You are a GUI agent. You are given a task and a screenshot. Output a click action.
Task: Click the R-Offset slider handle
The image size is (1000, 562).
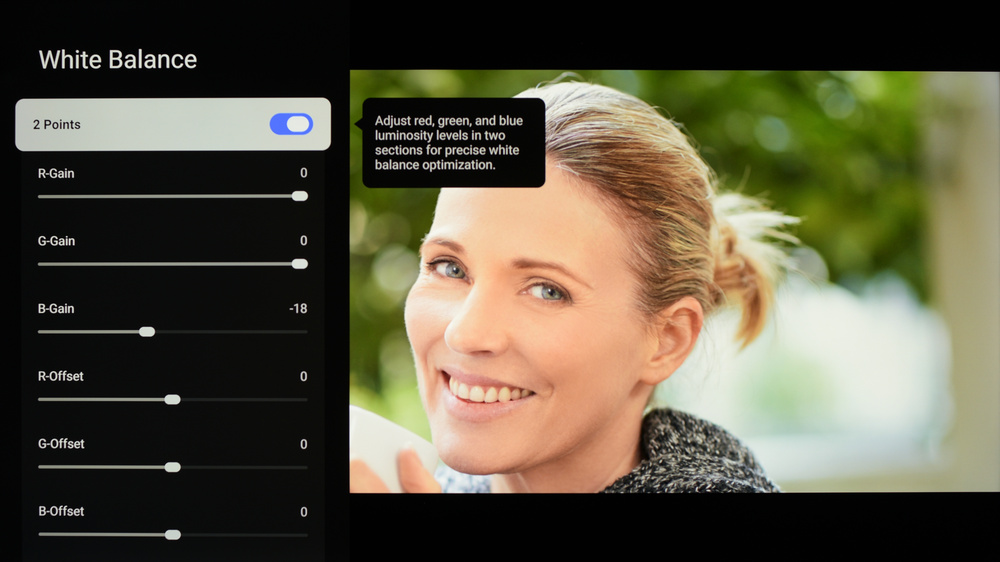(x=172, y=399)
